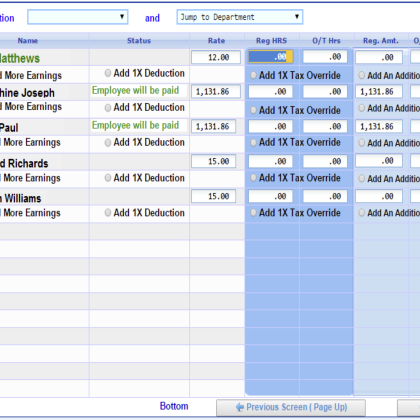
Task: Click highlighted Reg HRS field for Matthews
Action: point(271,57)
